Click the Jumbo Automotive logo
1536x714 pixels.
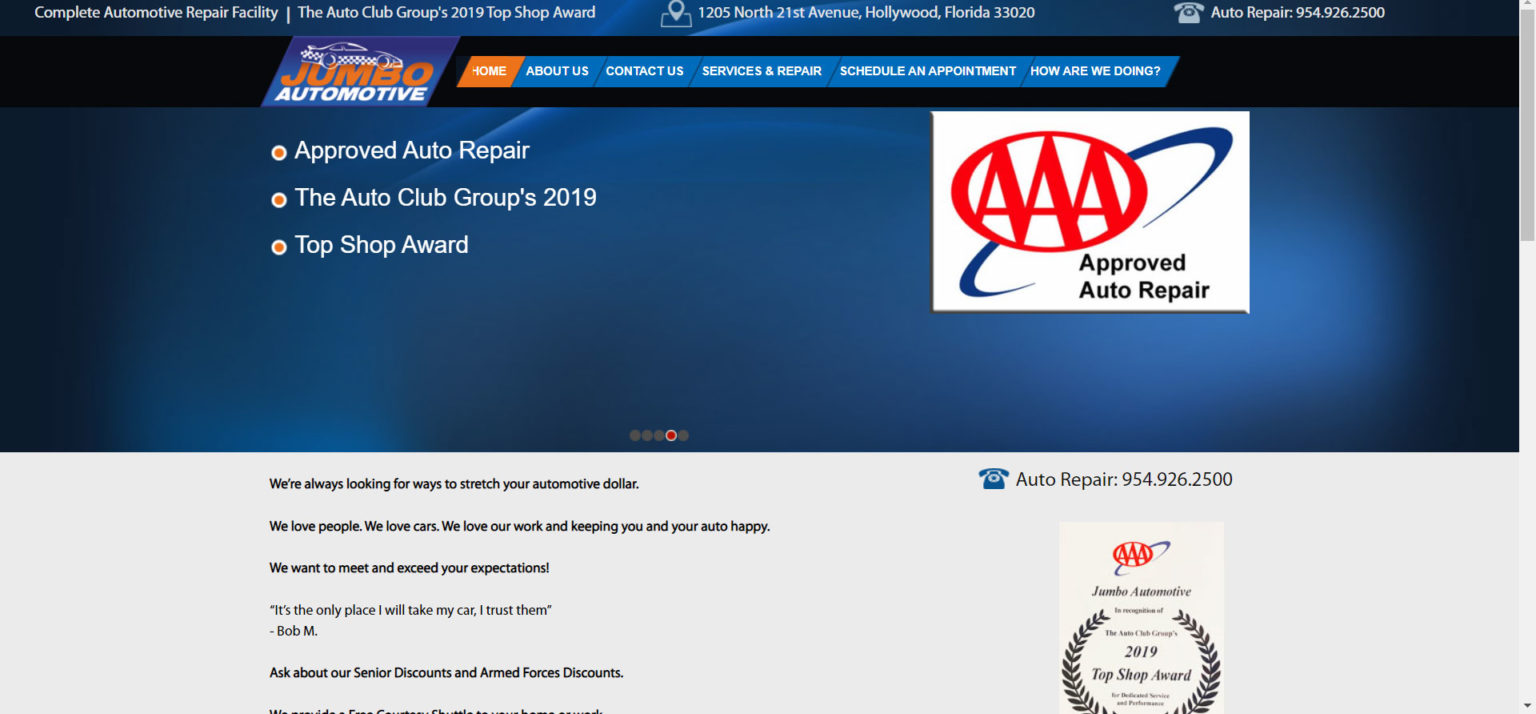coord(358,71)
